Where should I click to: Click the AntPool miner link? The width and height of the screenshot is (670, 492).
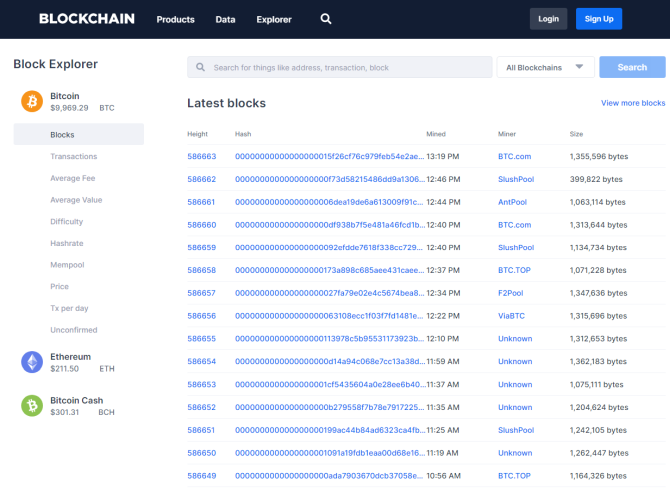pyautogui.click(x=512, y=202)
